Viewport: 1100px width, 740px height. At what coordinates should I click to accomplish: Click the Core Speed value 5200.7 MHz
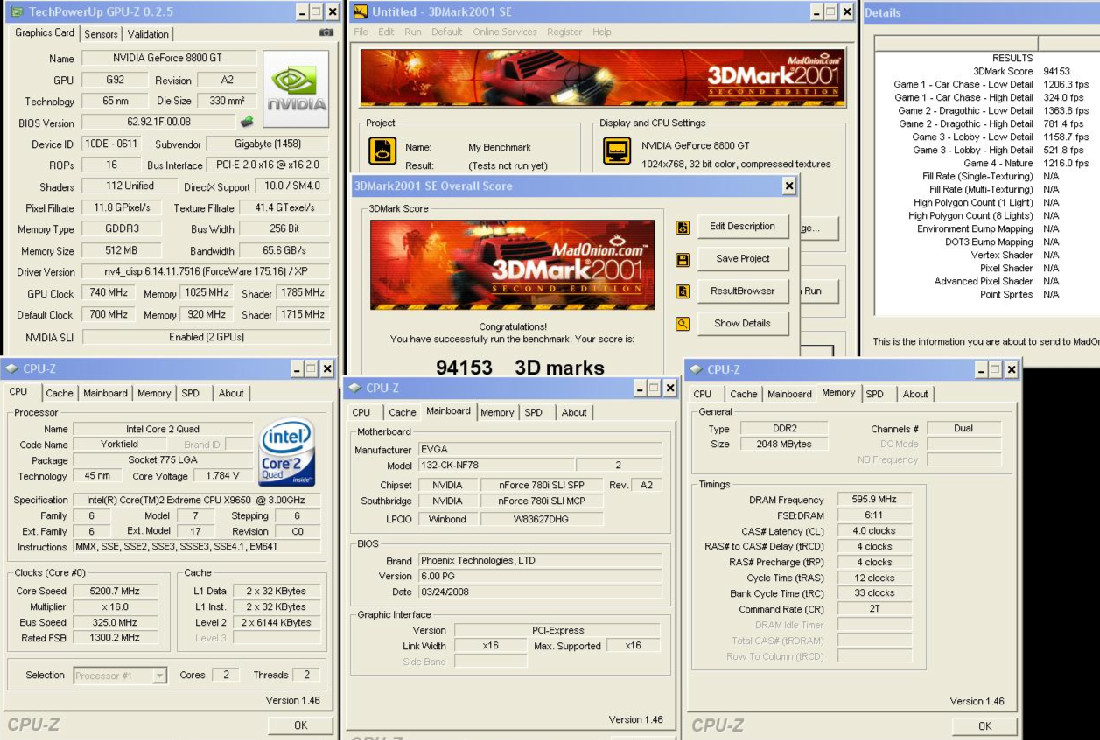(115, 591)
